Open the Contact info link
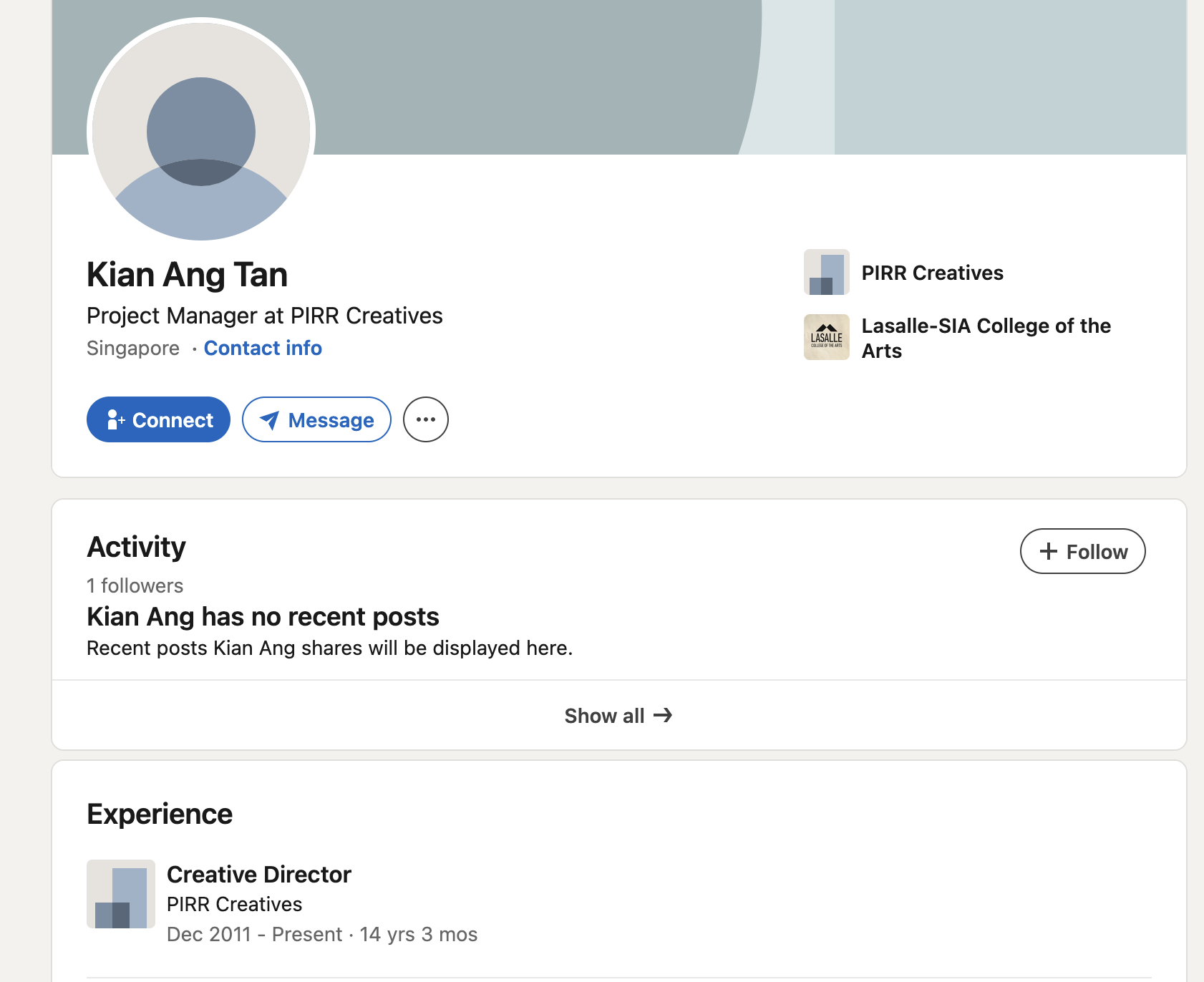This screenshot has height=982, width=1204. pyautogui.click(x=263, y=348)
